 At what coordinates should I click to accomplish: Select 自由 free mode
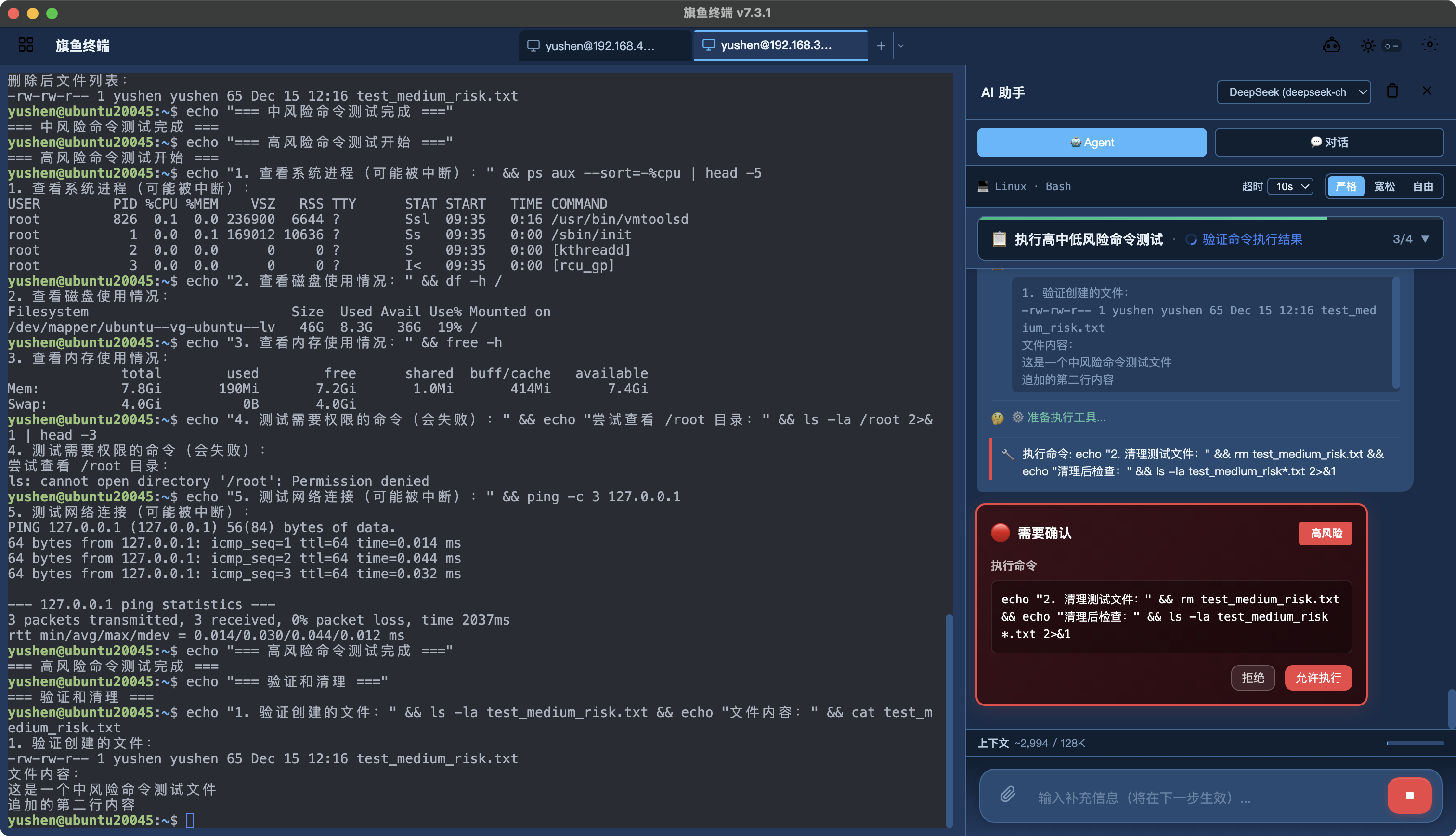1423,187
